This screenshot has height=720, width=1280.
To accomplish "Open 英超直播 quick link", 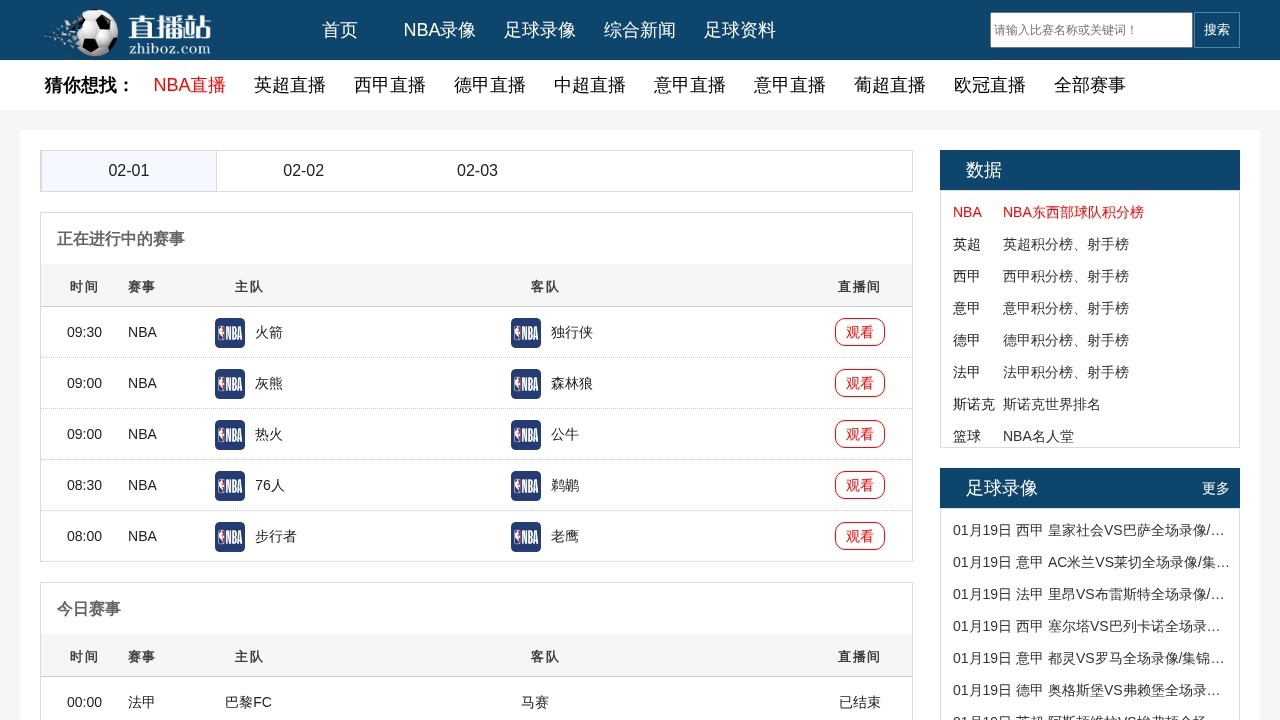I will (x=289, y=85).
